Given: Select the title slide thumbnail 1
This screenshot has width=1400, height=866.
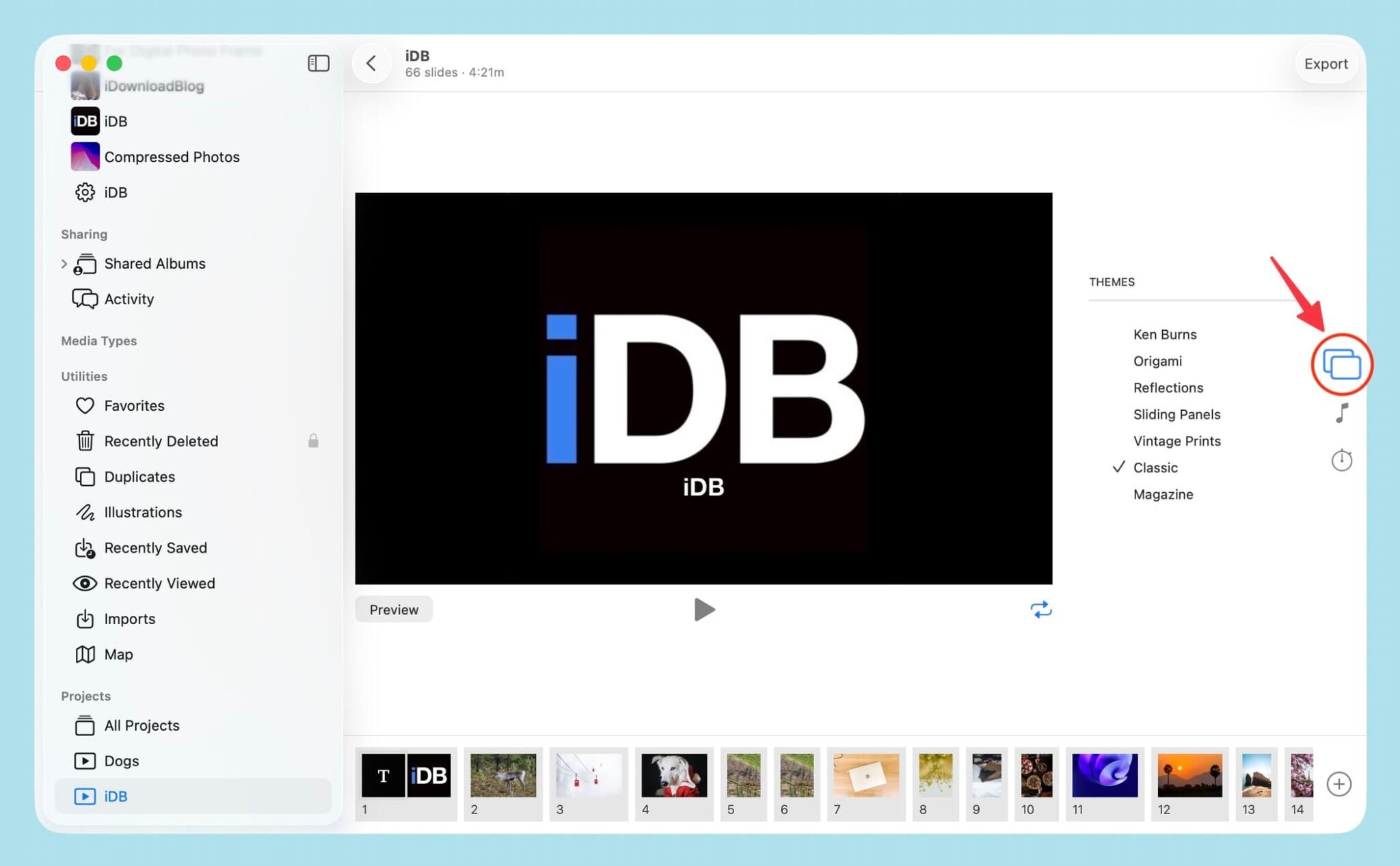Looking at the screenshot, I should [406, 783].
